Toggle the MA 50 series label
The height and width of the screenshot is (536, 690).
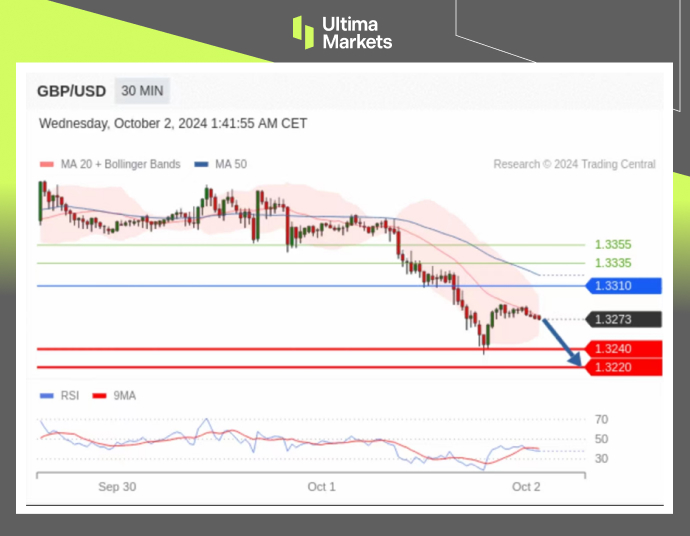230,164
